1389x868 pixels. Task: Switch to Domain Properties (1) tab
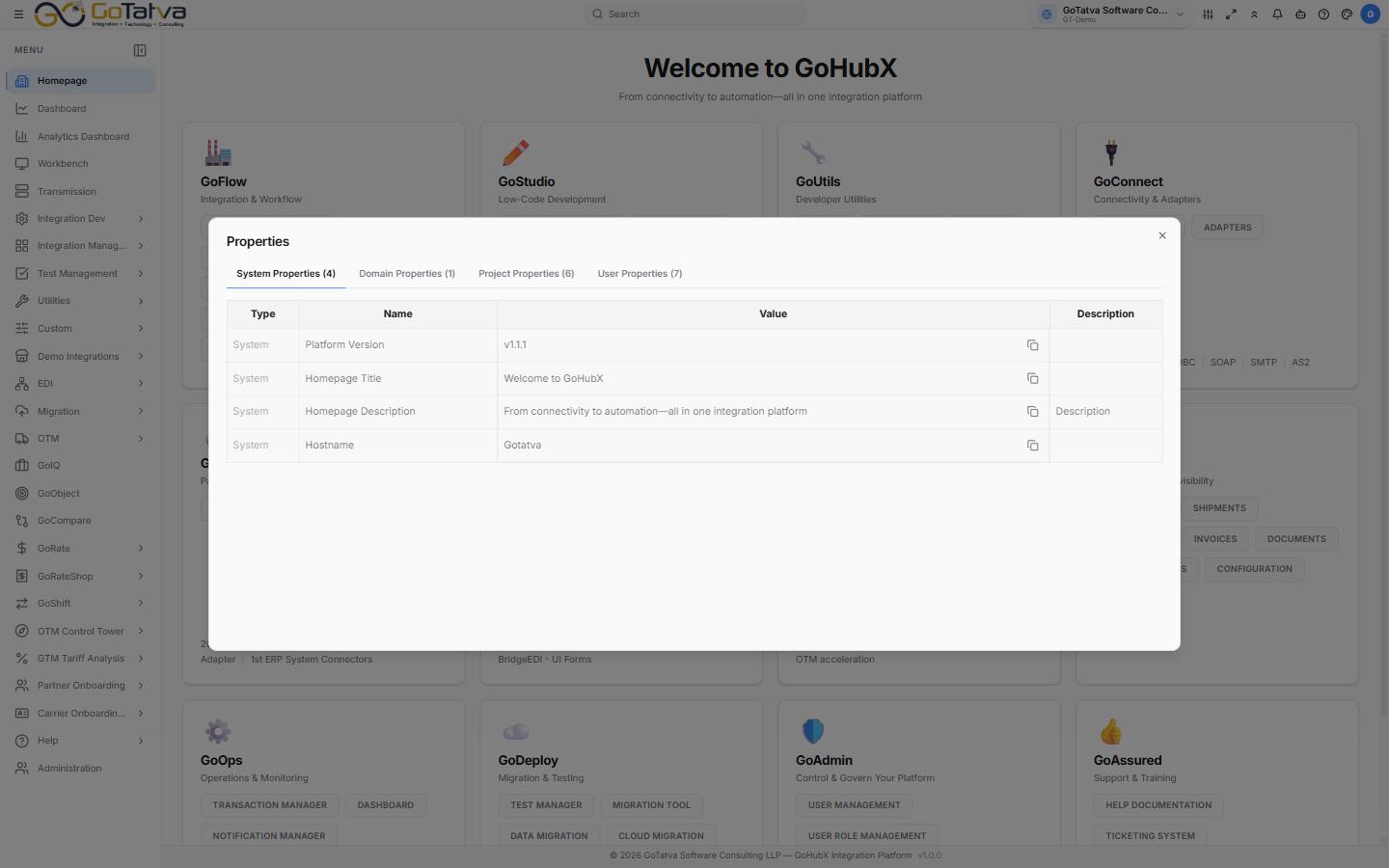point(407,274)
